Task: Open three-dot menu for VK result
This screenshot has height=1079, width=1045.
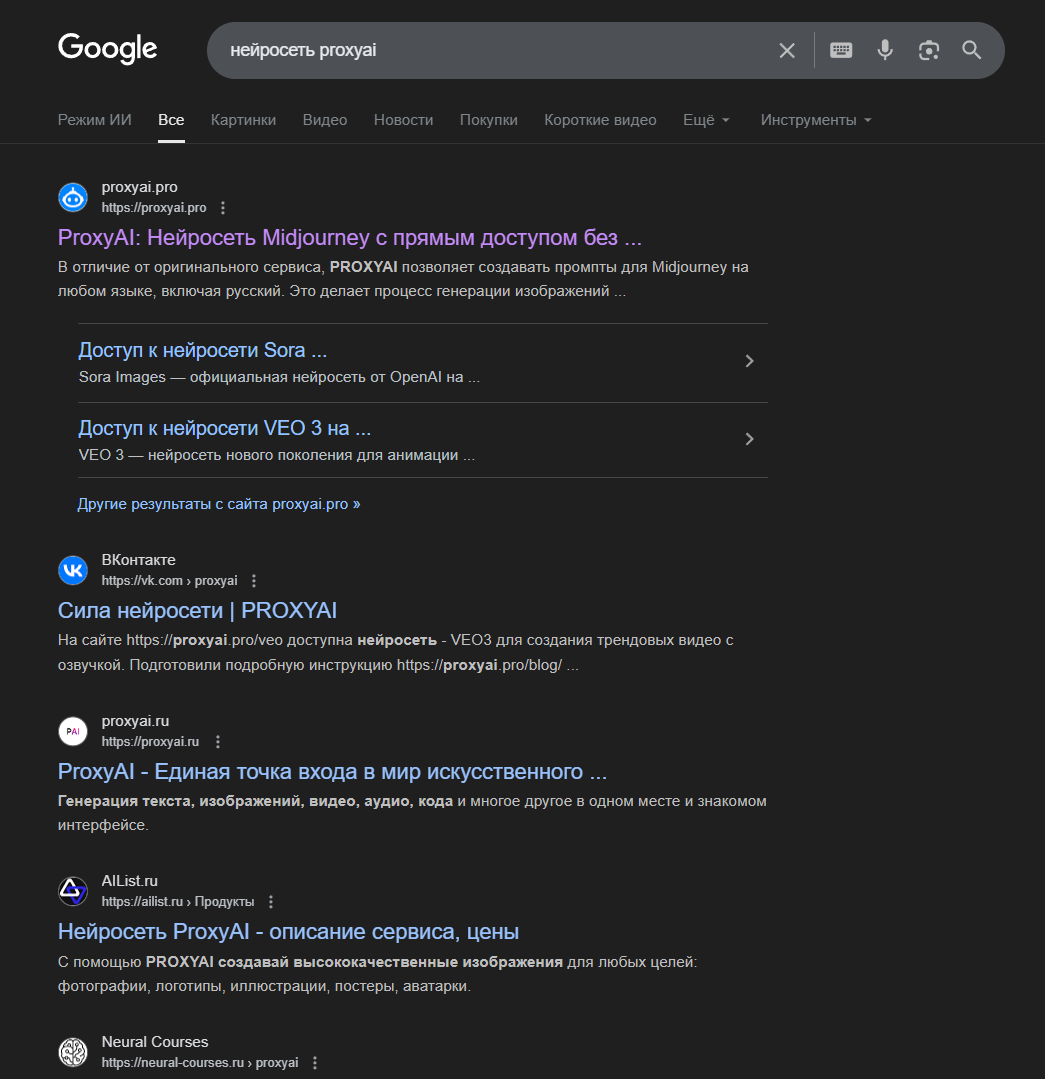Action: pyautogui.click(x=254, y=581)
